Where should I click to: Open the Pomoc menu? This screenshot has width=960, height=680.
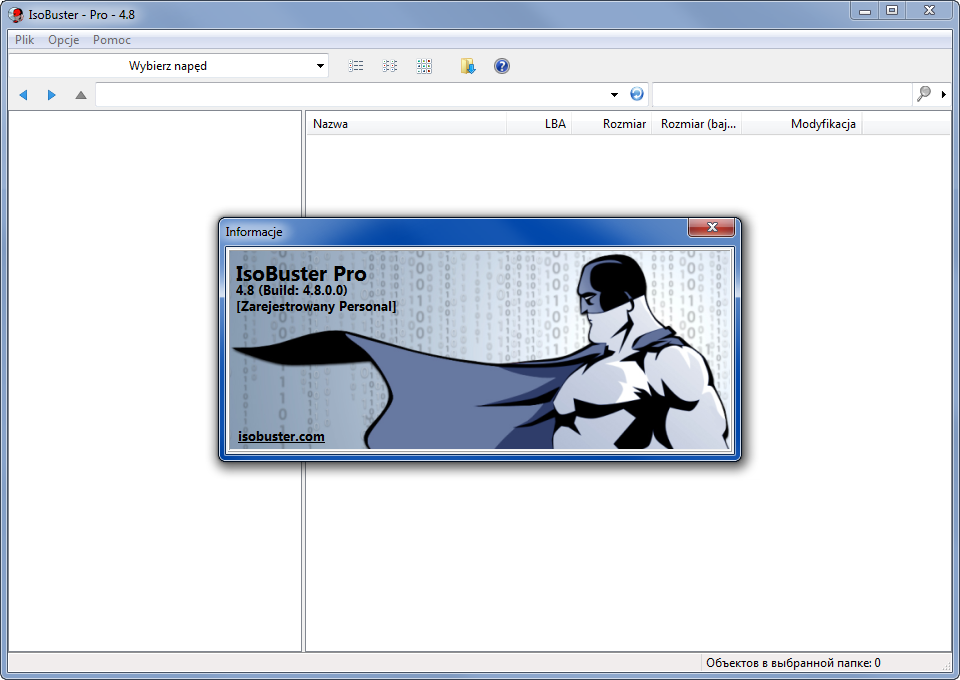111,40
